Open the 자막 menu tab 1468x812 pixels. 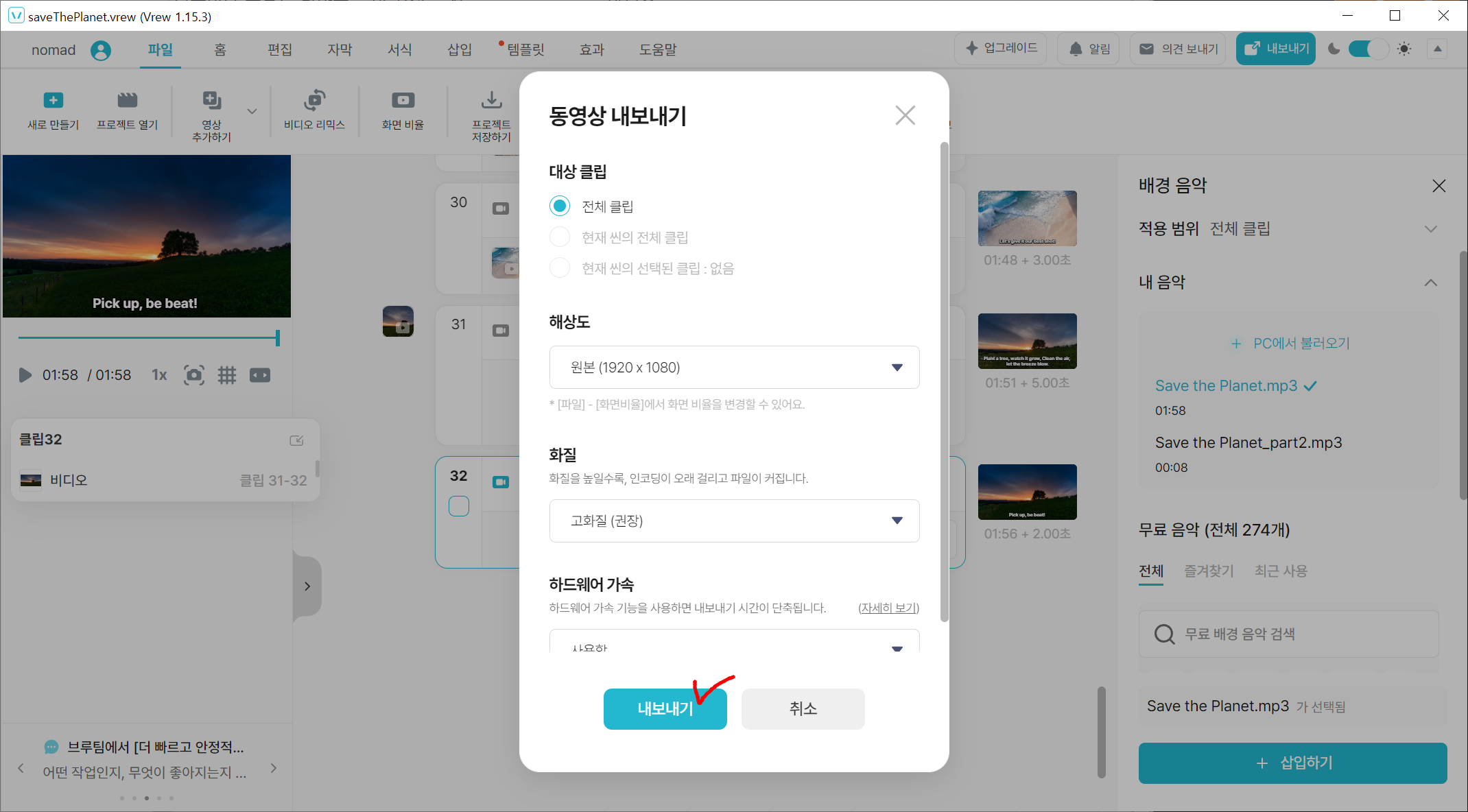click(340, 49)
